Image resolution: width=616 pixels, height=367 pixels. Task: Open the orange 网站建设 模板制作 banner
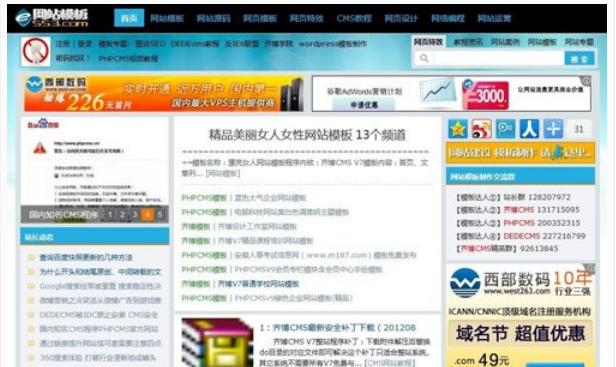click(x=520, y=153)
